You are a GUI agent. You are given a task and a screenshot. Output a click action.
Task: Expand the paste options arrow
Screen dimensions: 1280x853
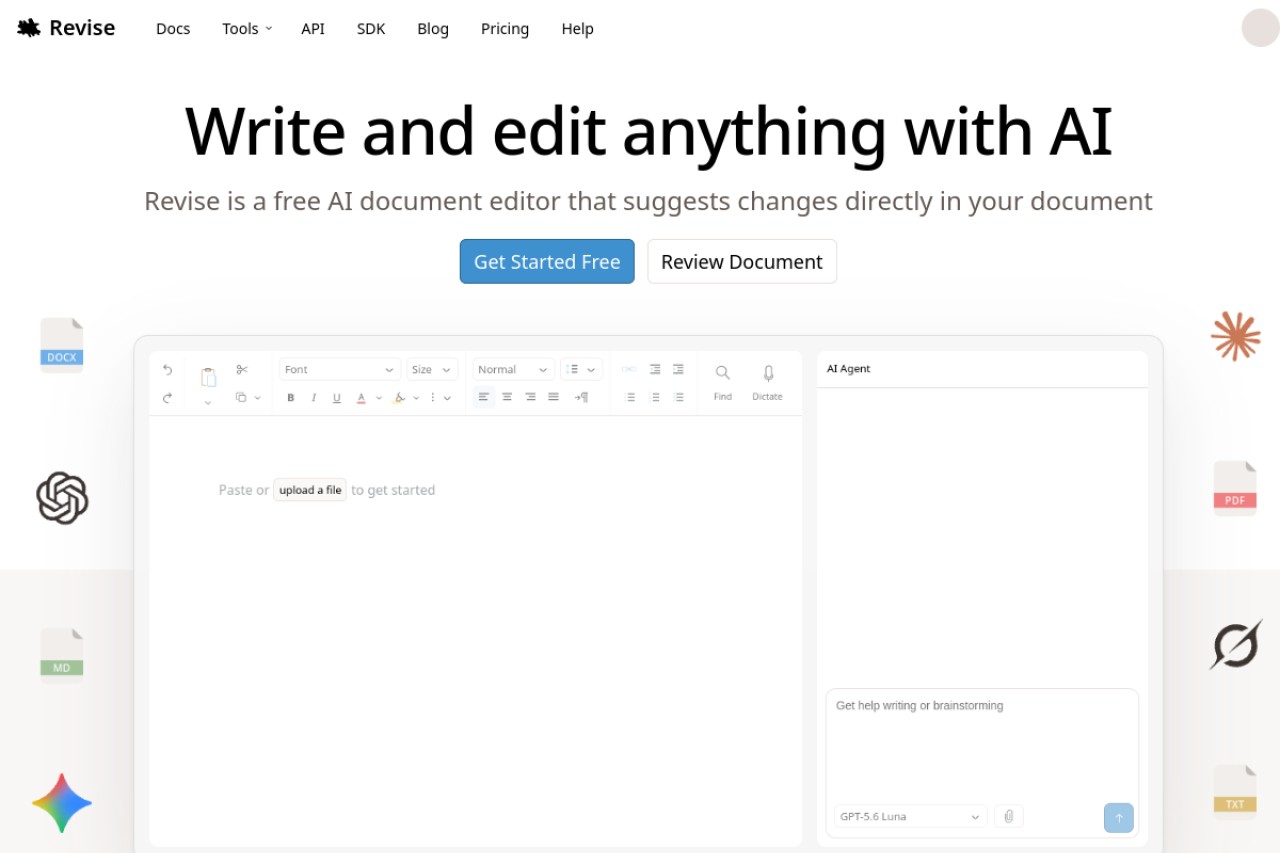(208, 402)
